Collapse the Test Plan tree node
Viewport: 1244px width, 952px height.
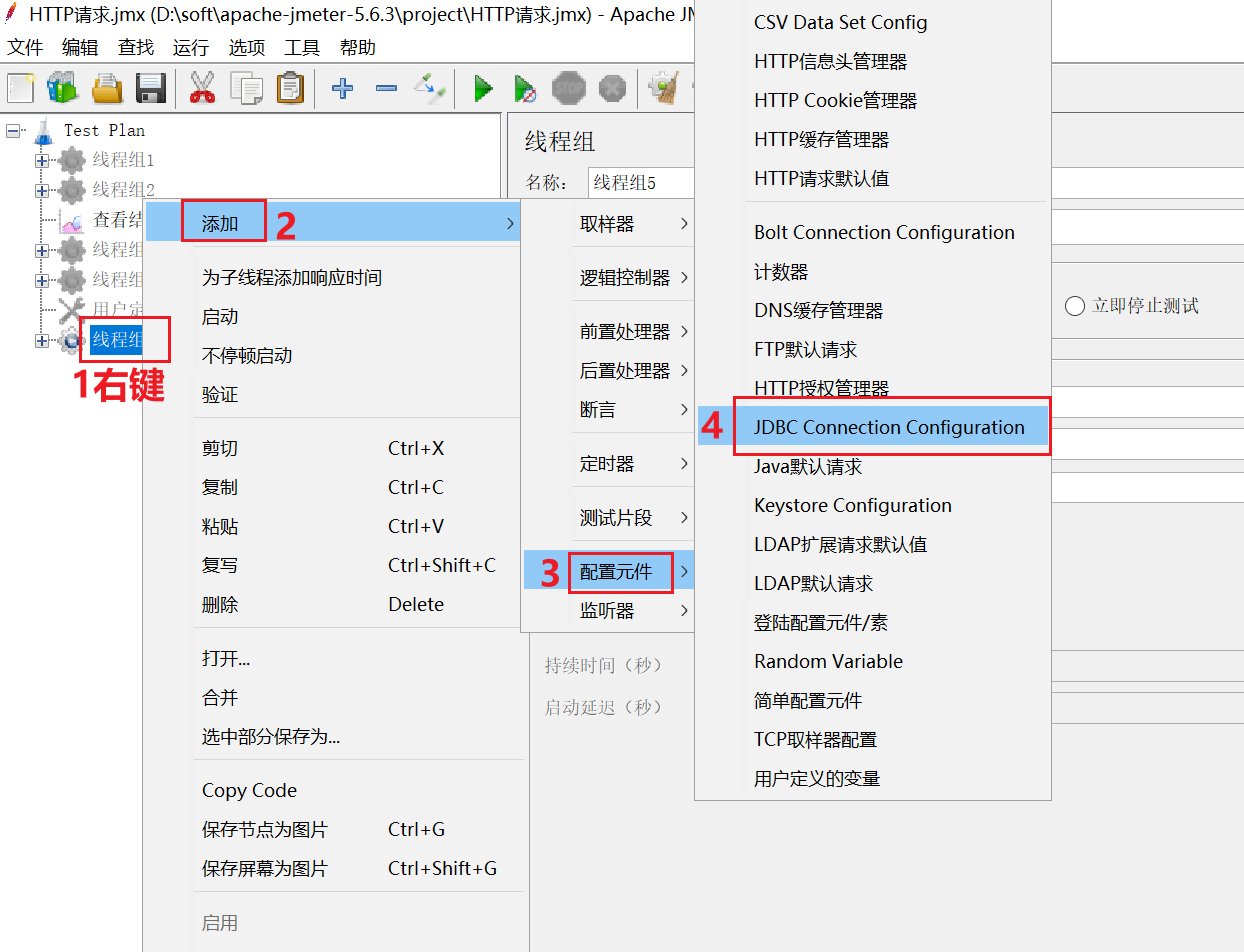tap(13, 130)
